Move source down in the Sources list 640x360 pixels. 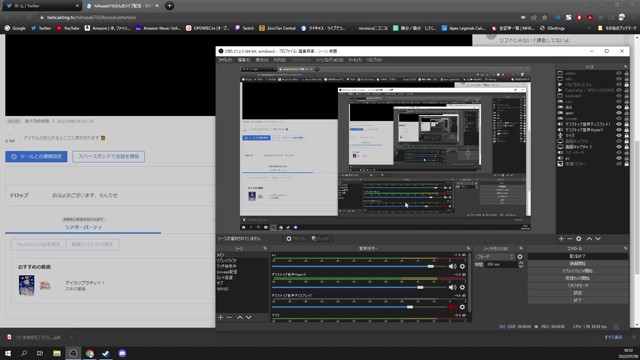coord(598,239)
